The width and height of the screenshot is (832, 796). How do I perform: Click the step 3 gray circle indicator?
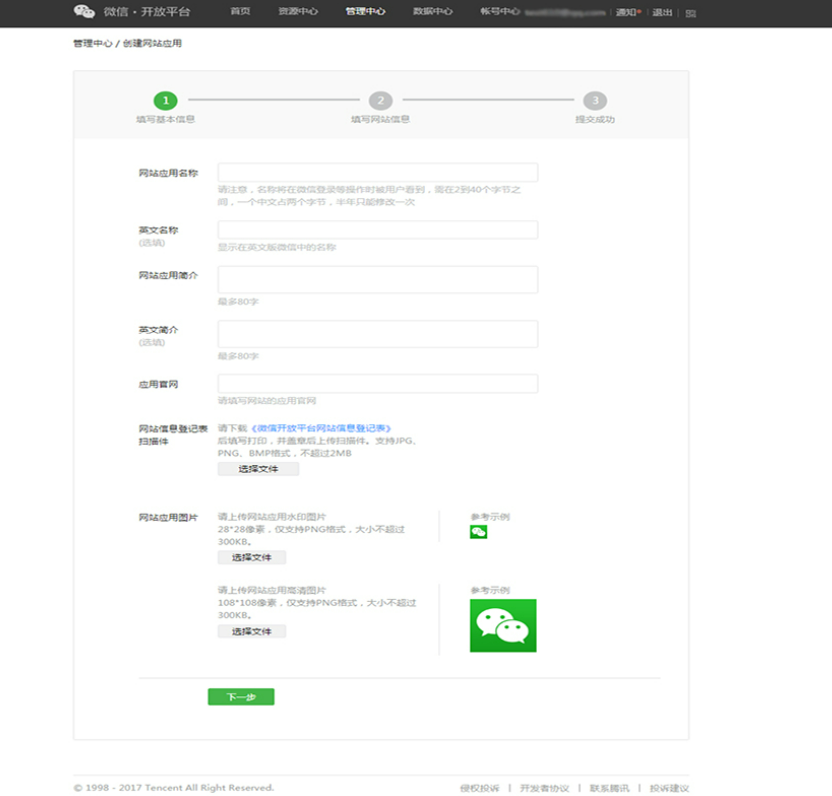tap(595, 100)
